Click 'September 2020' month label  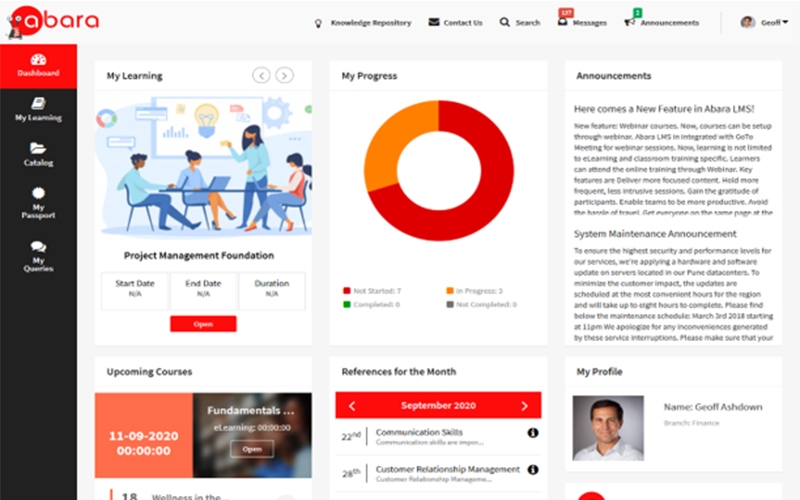438,406
